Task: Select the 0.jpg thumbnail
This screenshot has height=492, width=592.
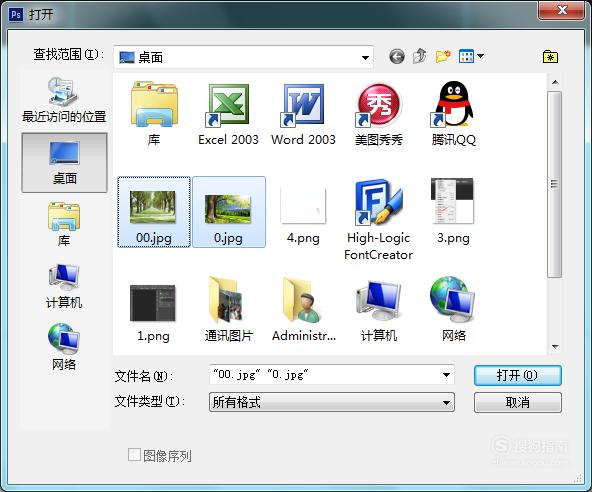Action: [x=228, y=212]
